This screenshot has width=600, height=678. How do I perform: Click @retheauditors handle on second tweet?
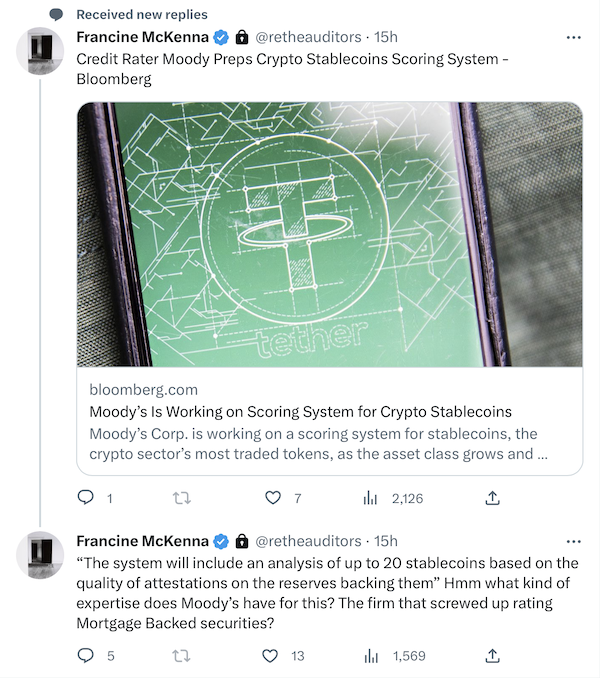[311, 541]
